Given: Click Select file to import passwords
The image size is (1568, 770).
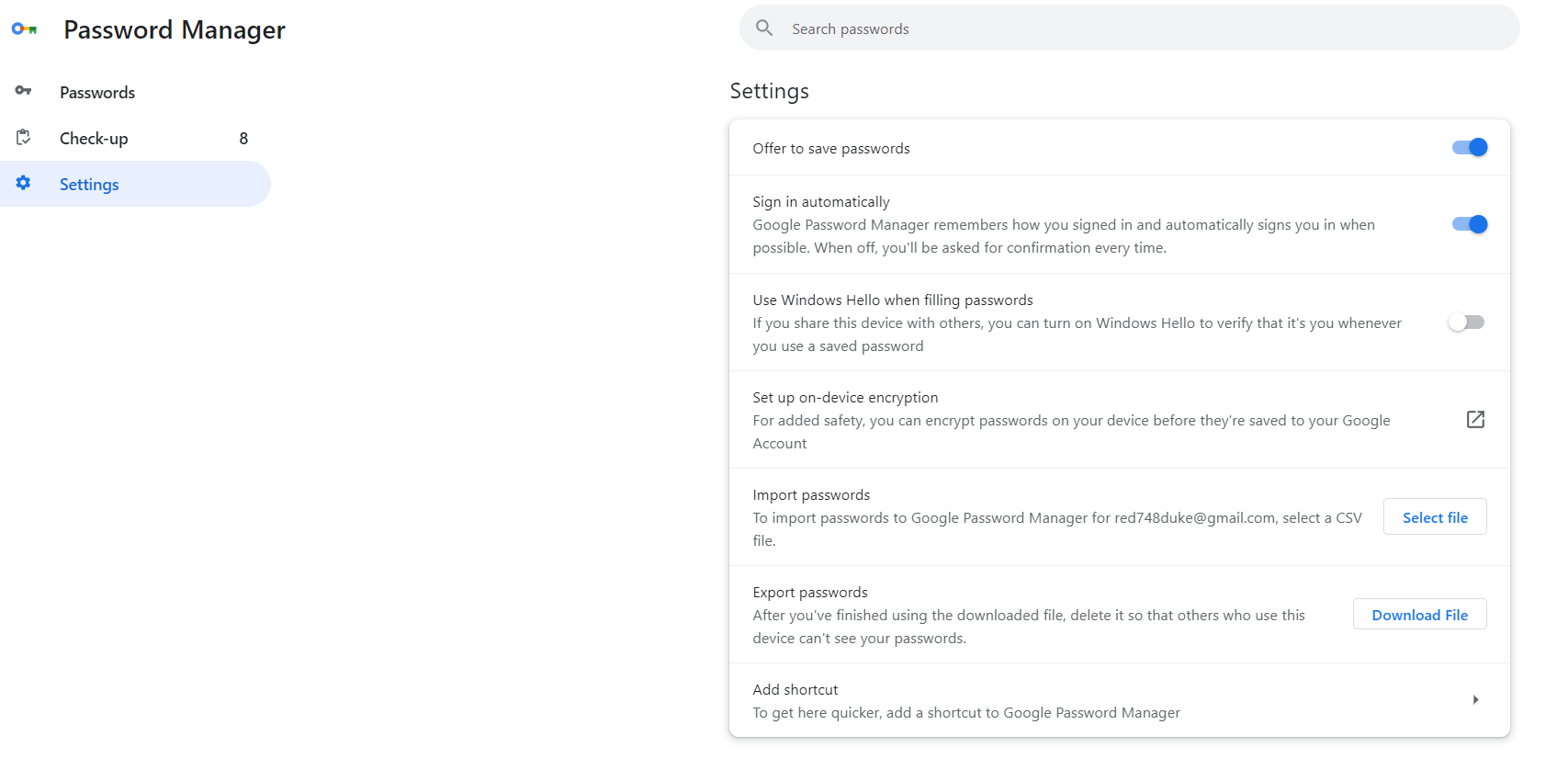Looking at the screenshot, I should [1435, 517].
